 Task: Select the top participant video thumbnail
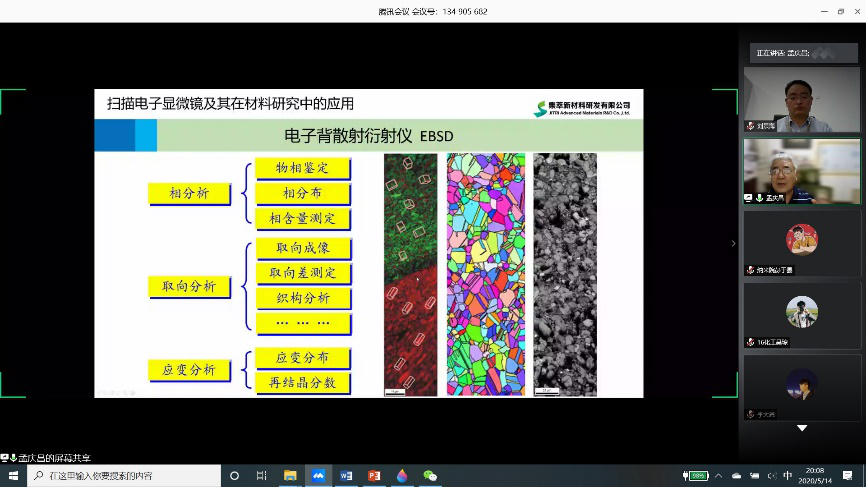point(801,100)
